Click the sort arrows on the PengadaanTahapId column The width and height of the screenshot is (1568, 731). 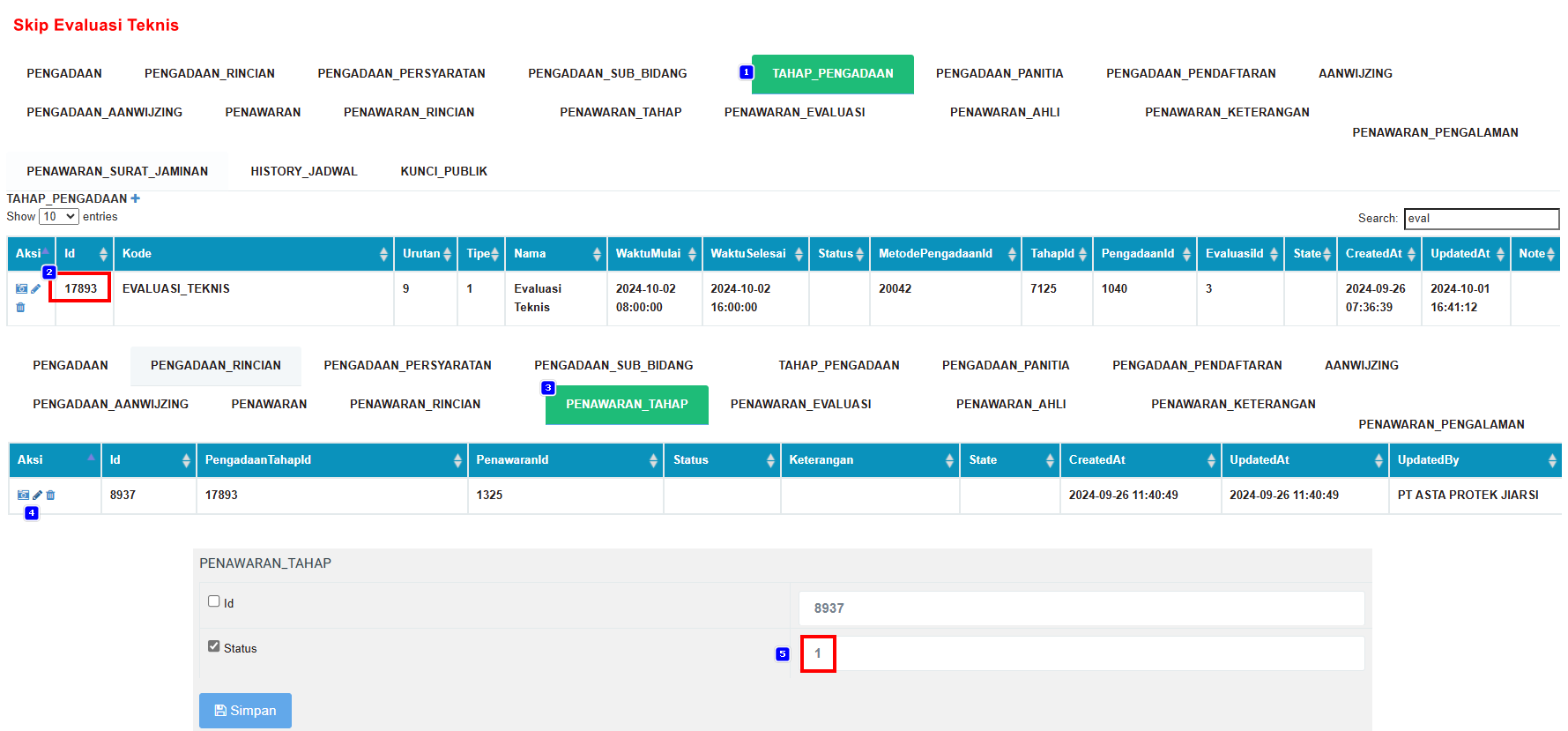[457, 460]
